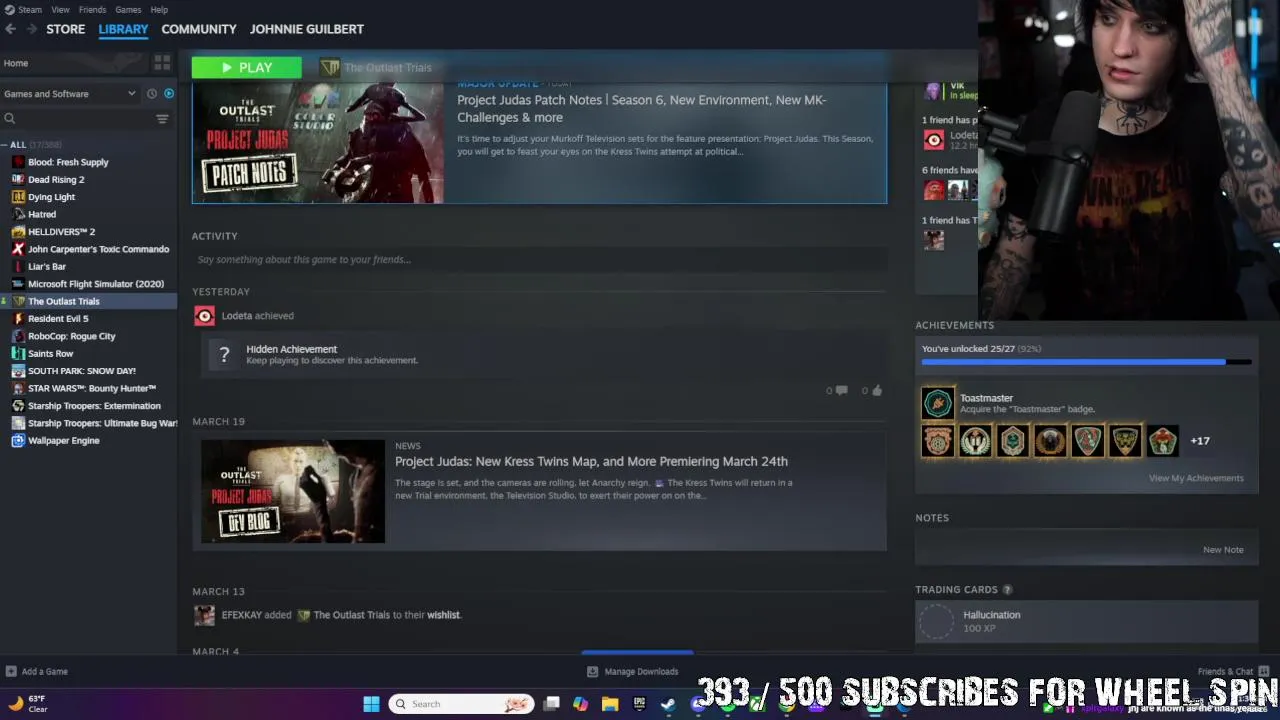Select Saints Row in game list
The height and width of the screenshot is (720, 1280).
pos(50,353)
